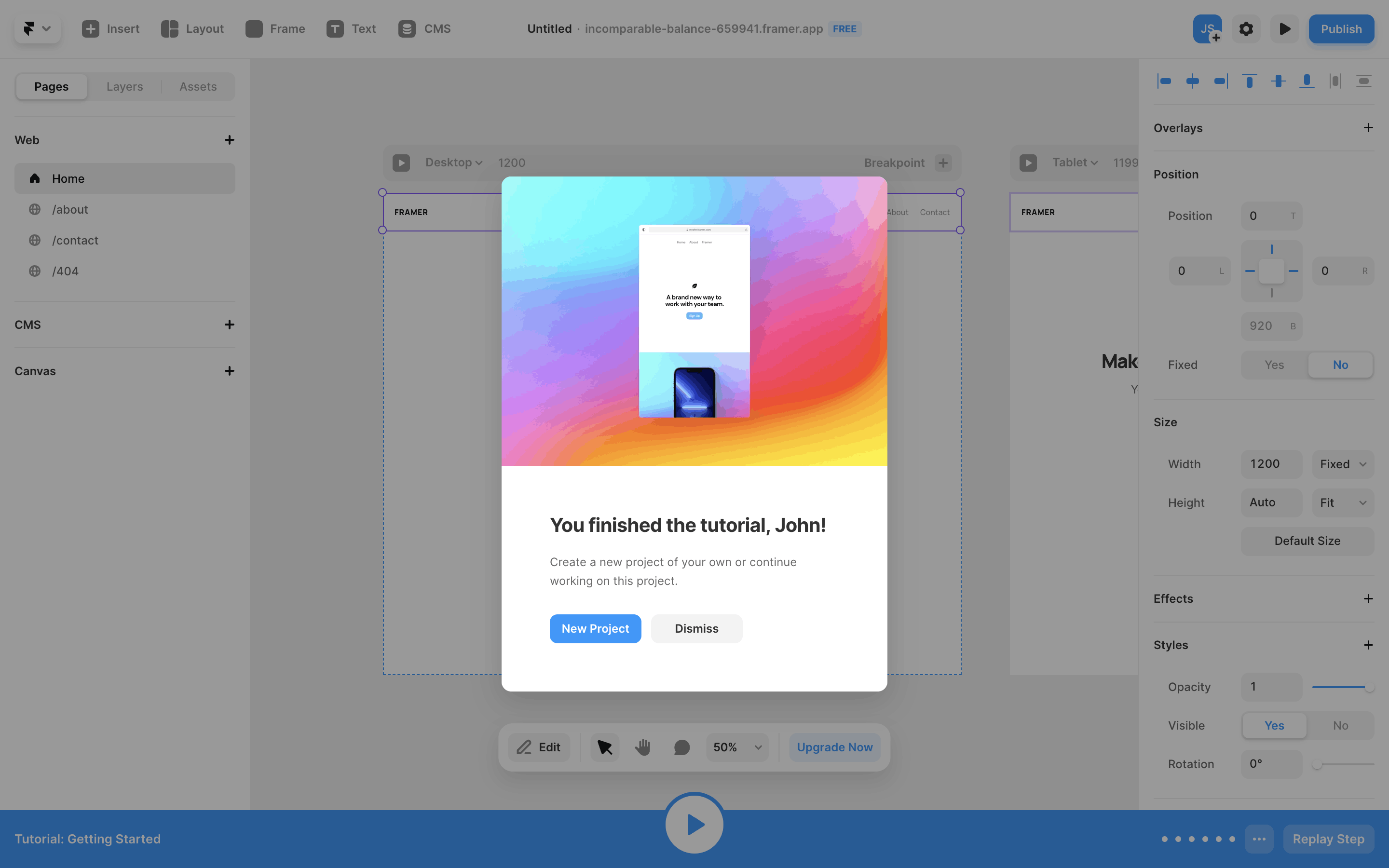Click the CMS database icon in toolbar
The height and width of the screenshot is (868, 1389).
pyautogui.click(x=407, y=29)
